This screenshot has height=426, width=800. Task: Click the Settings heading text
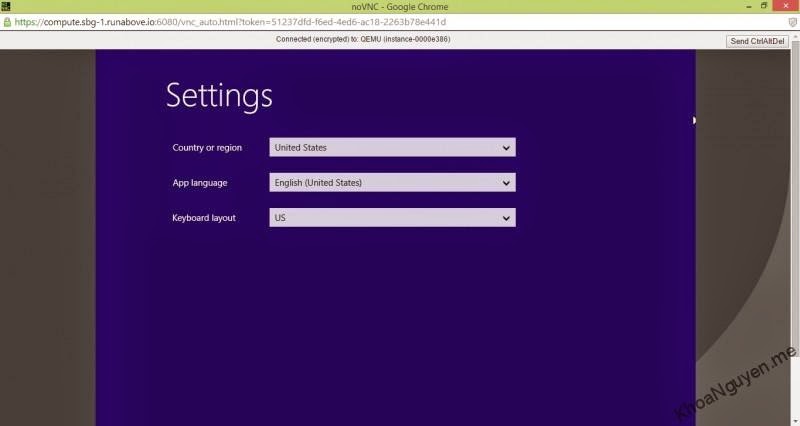pyautogui.click(x=219, y=95)
